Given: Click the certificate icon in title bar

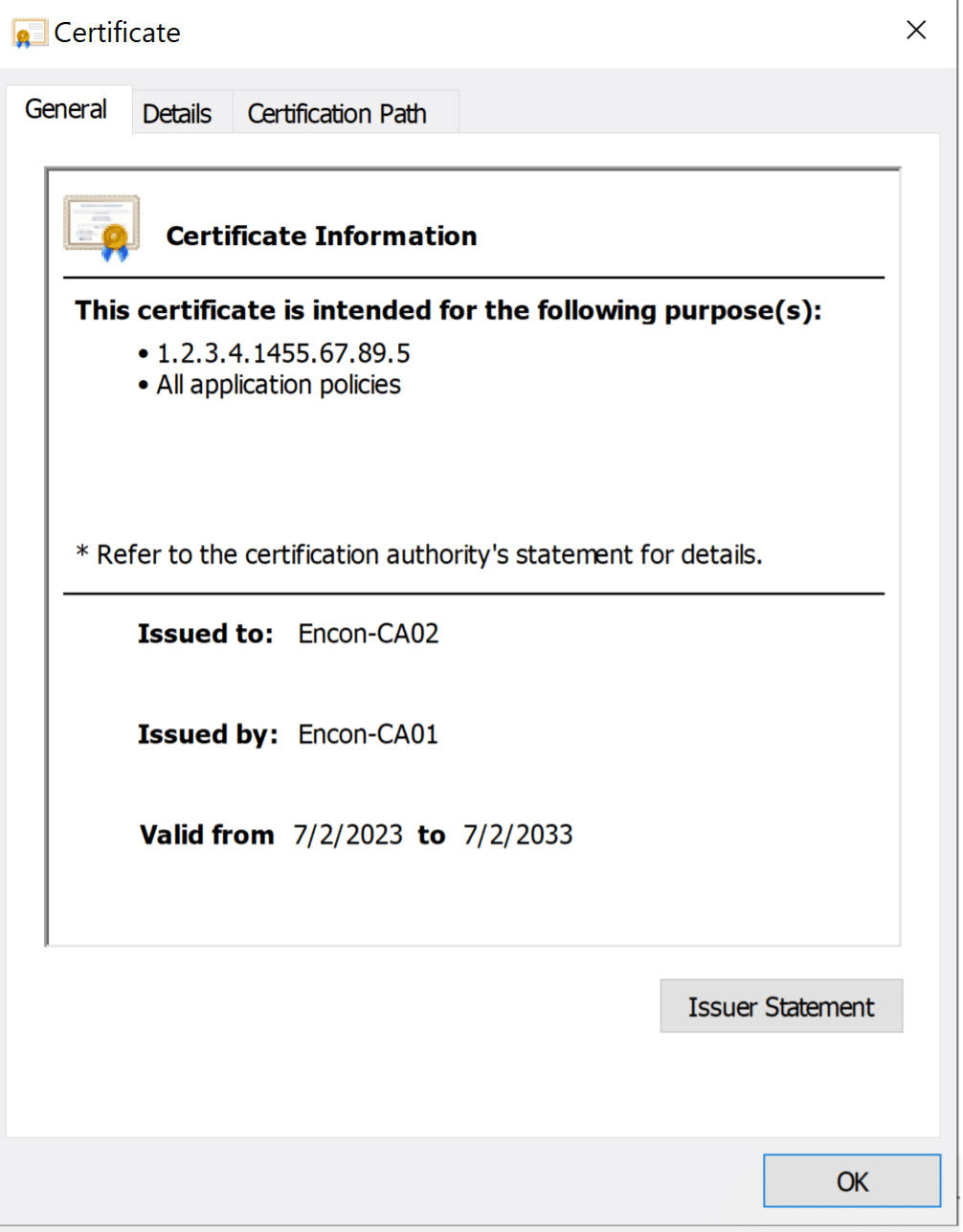Looking at the screenshot, I should (29, 34).
